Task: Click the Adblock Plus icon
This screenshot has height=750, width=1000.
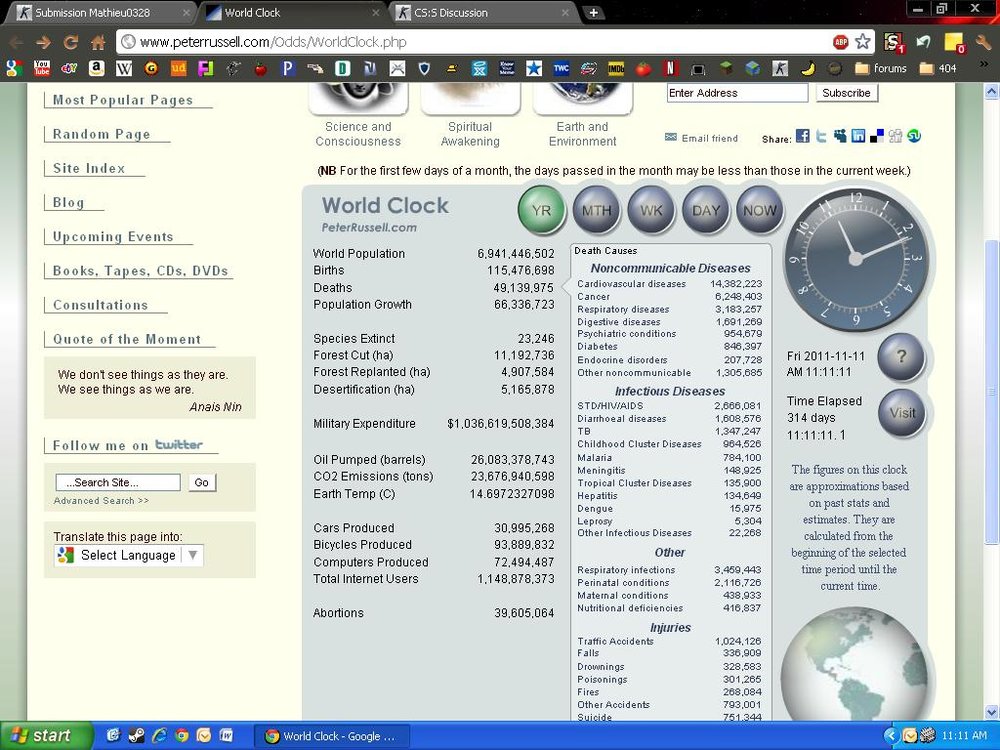Action: pos(841,42)
